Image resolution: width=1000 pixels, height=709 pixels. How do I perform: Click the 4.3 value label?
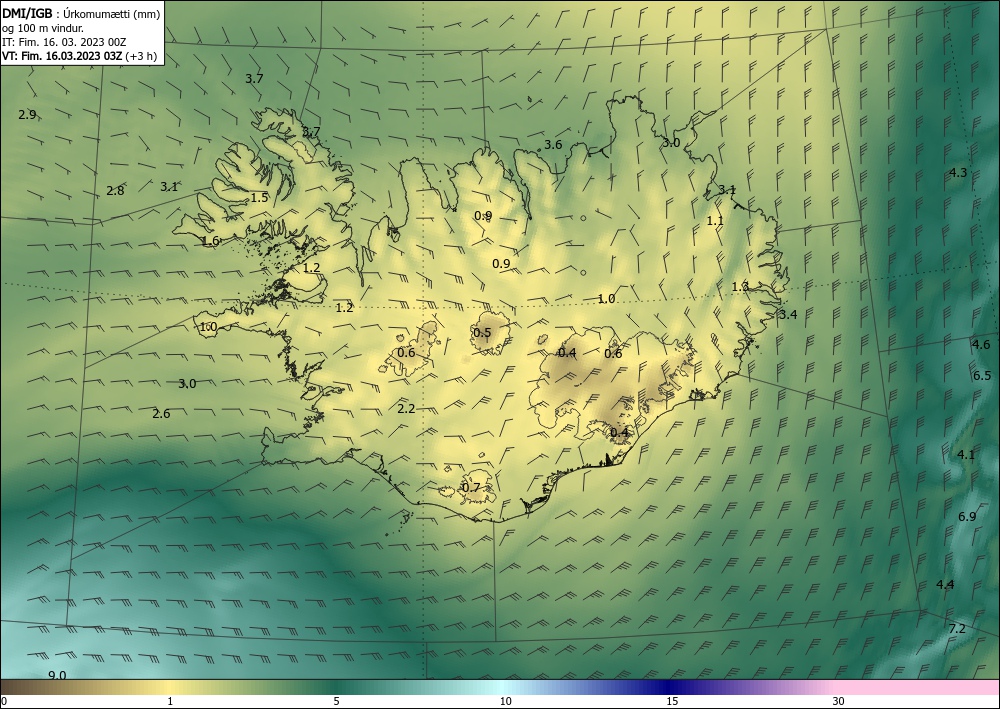click(x=958, y=172)
